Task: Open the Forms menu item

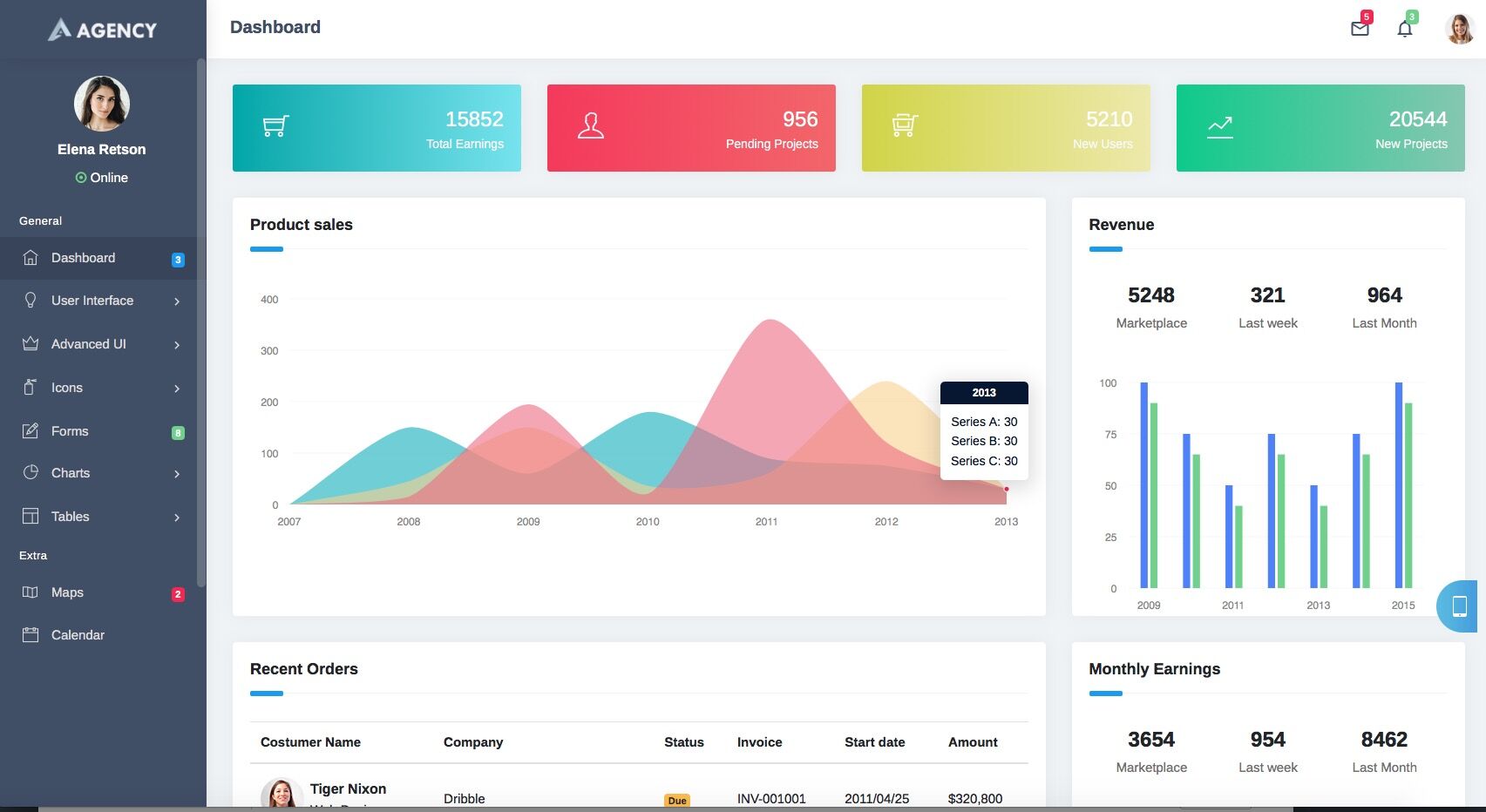Action: [70, 431]
